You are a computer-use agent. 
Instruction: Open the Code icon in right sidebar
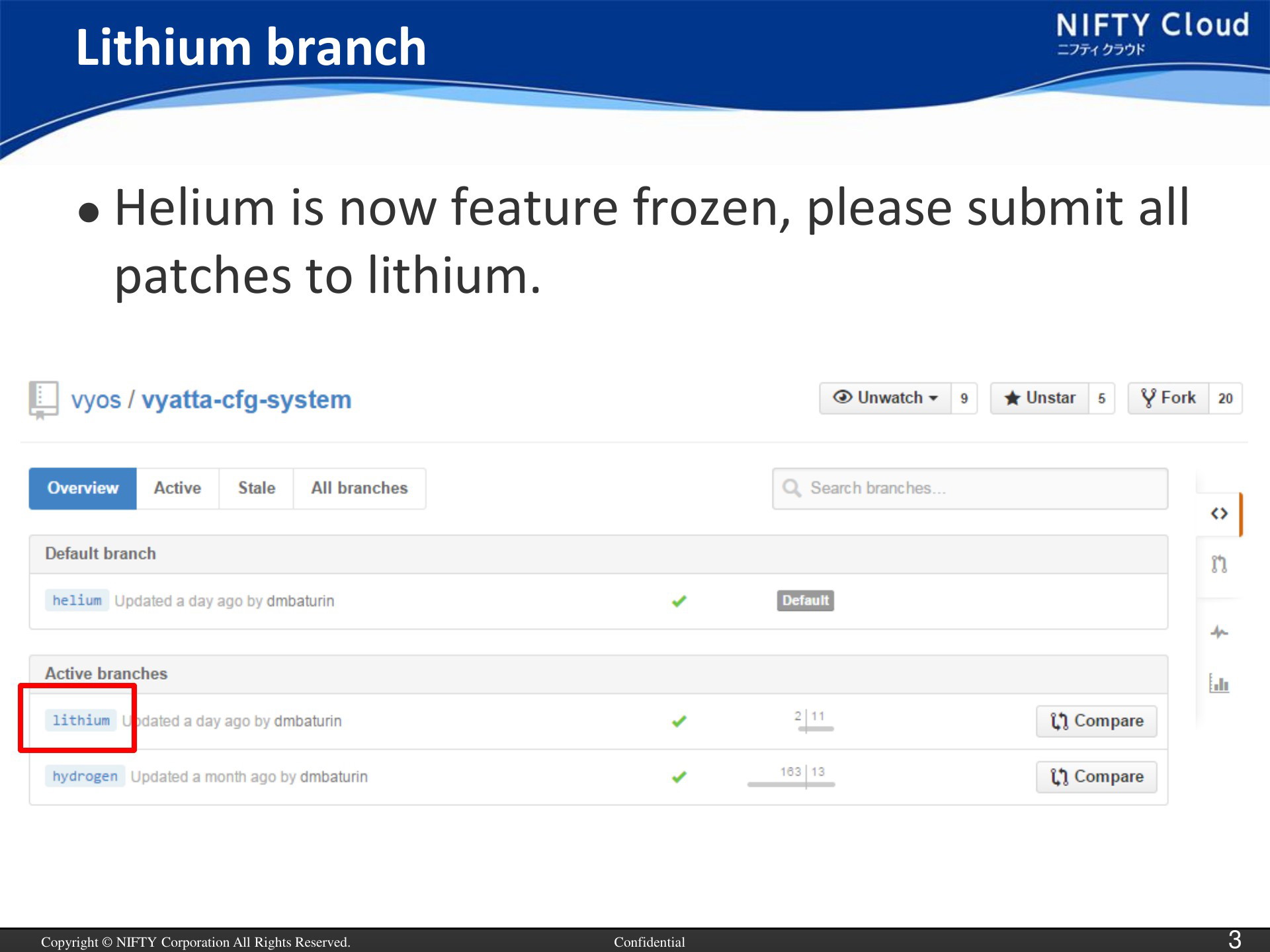(1219, 513)
